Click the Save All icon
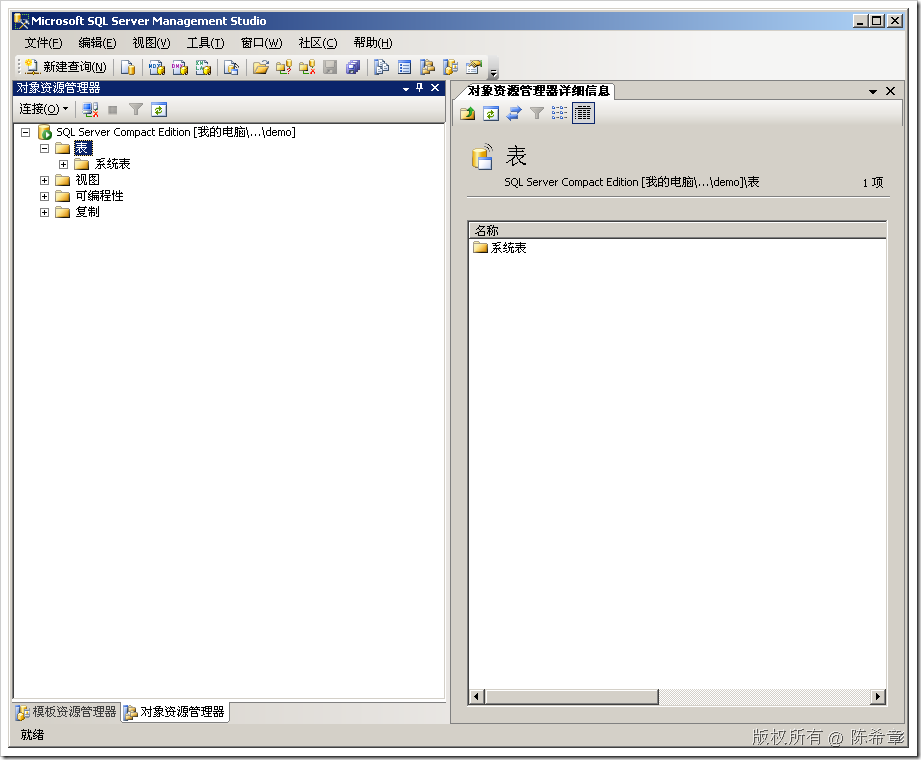921x760 pixels. [353, 68]
